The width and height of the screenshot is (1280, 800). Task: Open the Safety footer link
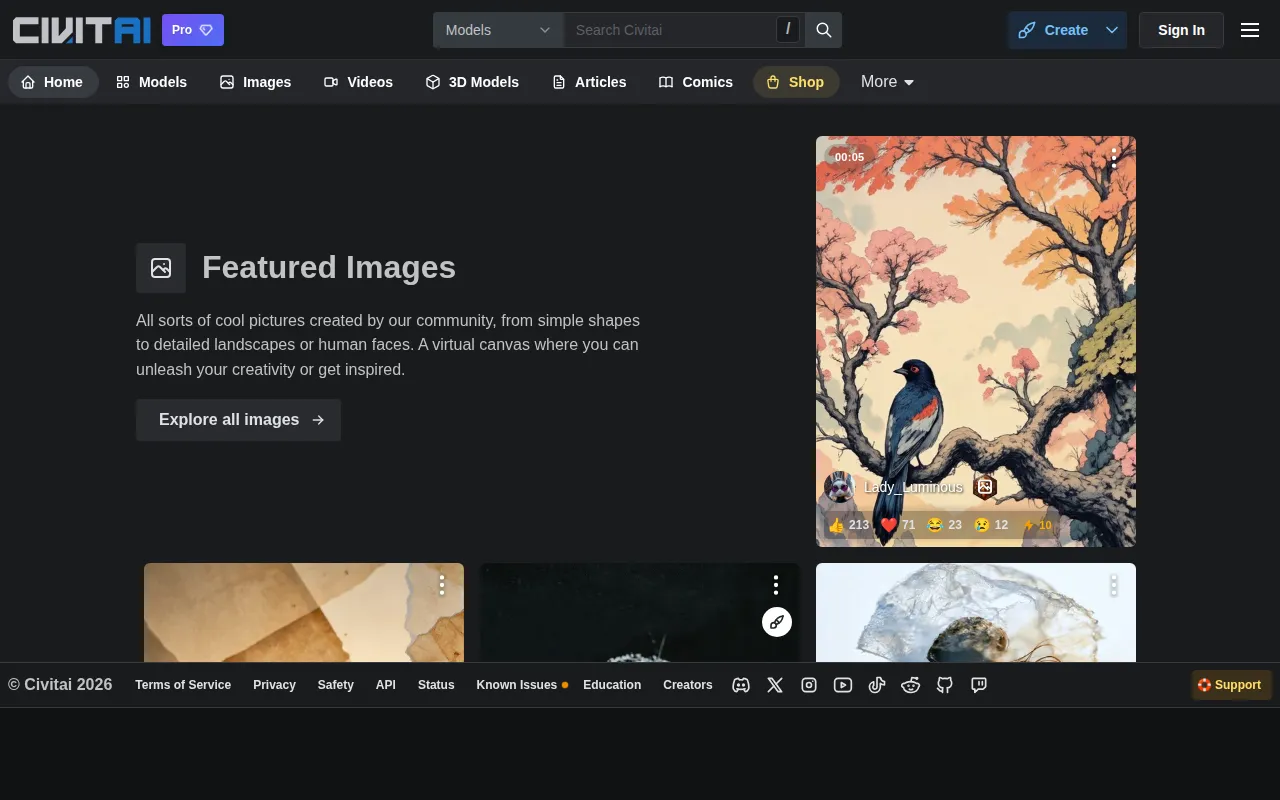[336, 685]
